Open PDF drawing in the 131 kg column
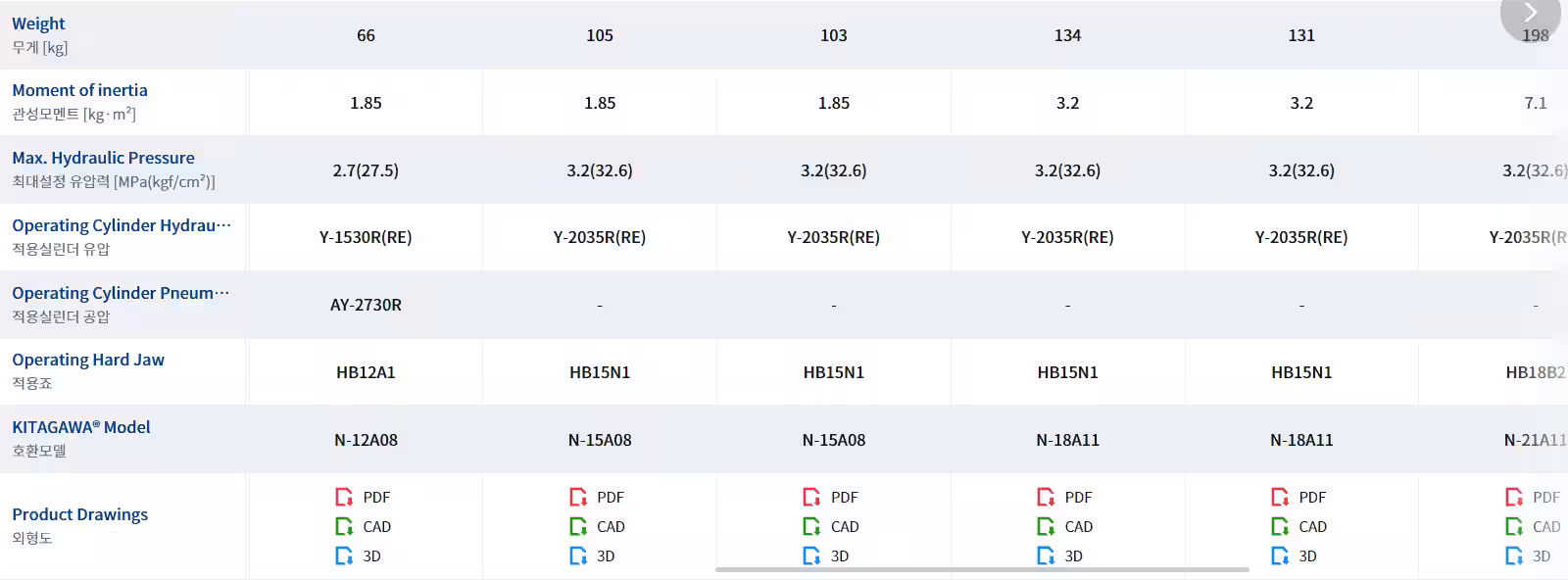The width and height of the screenshot is (1568, 580). tap(1299, 497)
